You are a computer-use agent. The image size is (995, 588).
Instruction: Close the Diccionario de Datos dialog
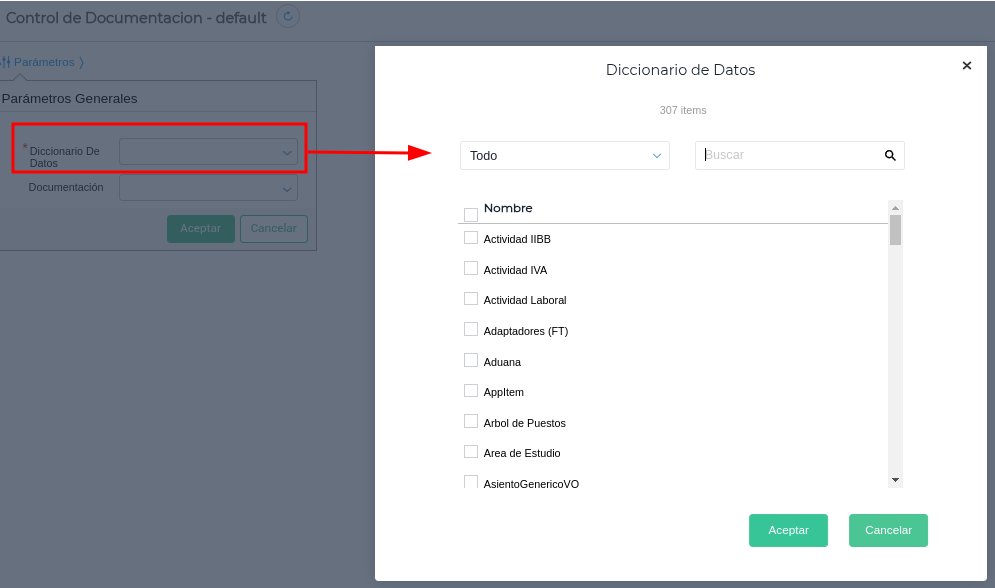pyautogui.click(x=966, y=65)
